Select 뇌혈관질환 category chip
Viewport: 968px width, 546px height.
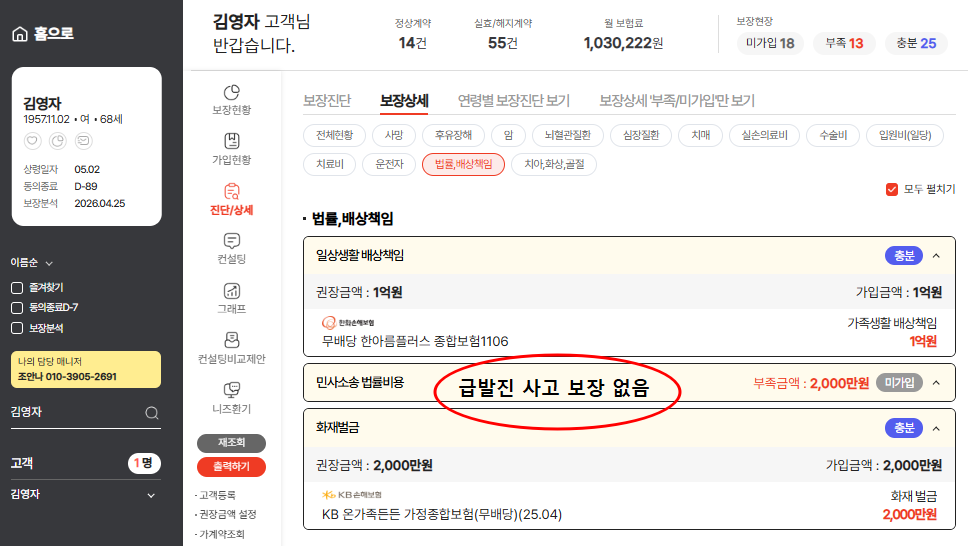[567, 135]
